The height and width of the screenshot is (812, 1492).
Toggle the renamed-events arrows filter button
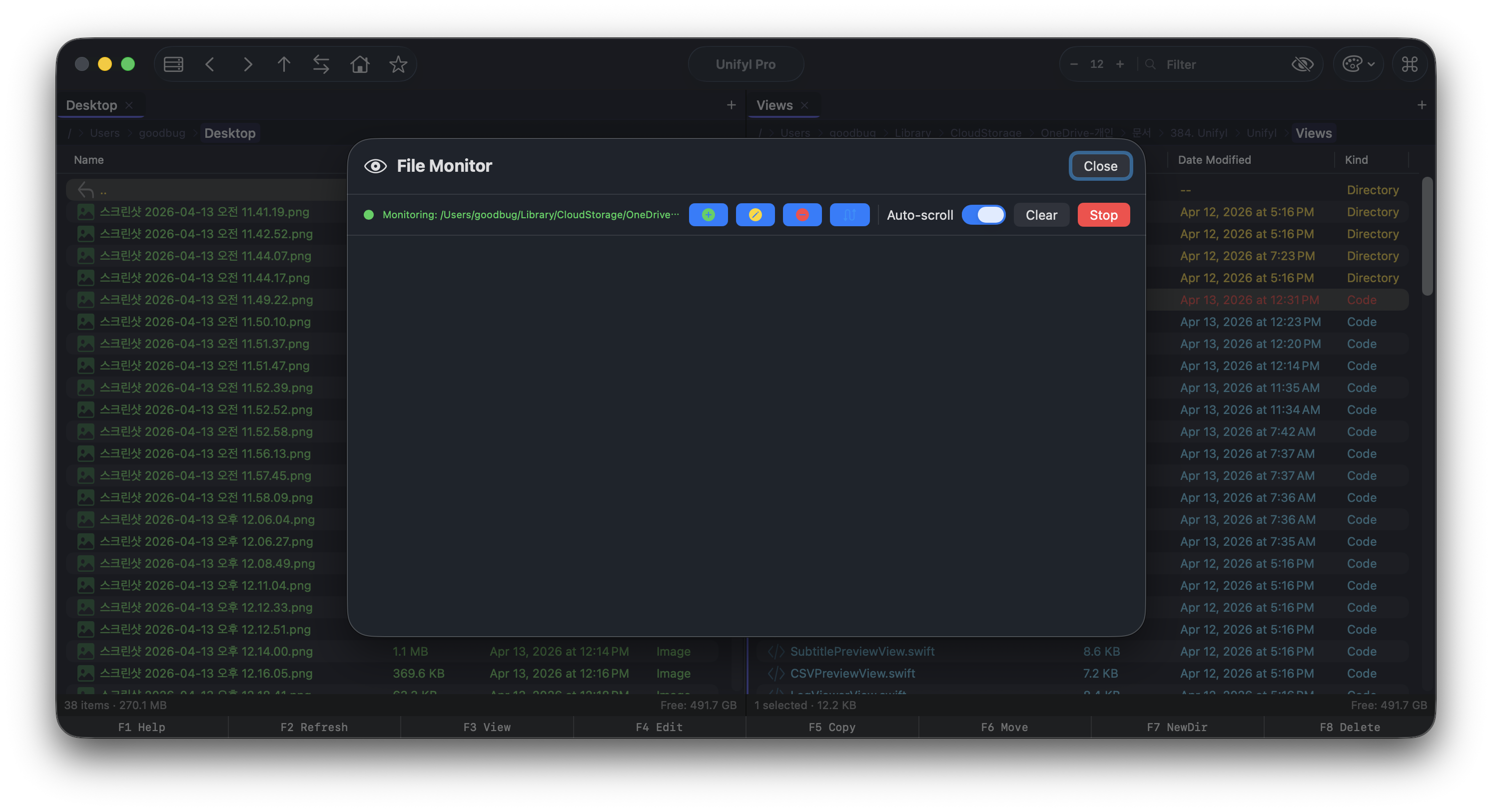(849, 215)
